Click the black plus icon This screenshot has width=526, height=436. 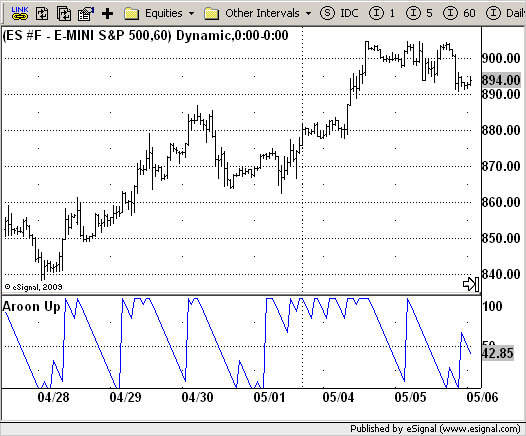coord(108,14)
